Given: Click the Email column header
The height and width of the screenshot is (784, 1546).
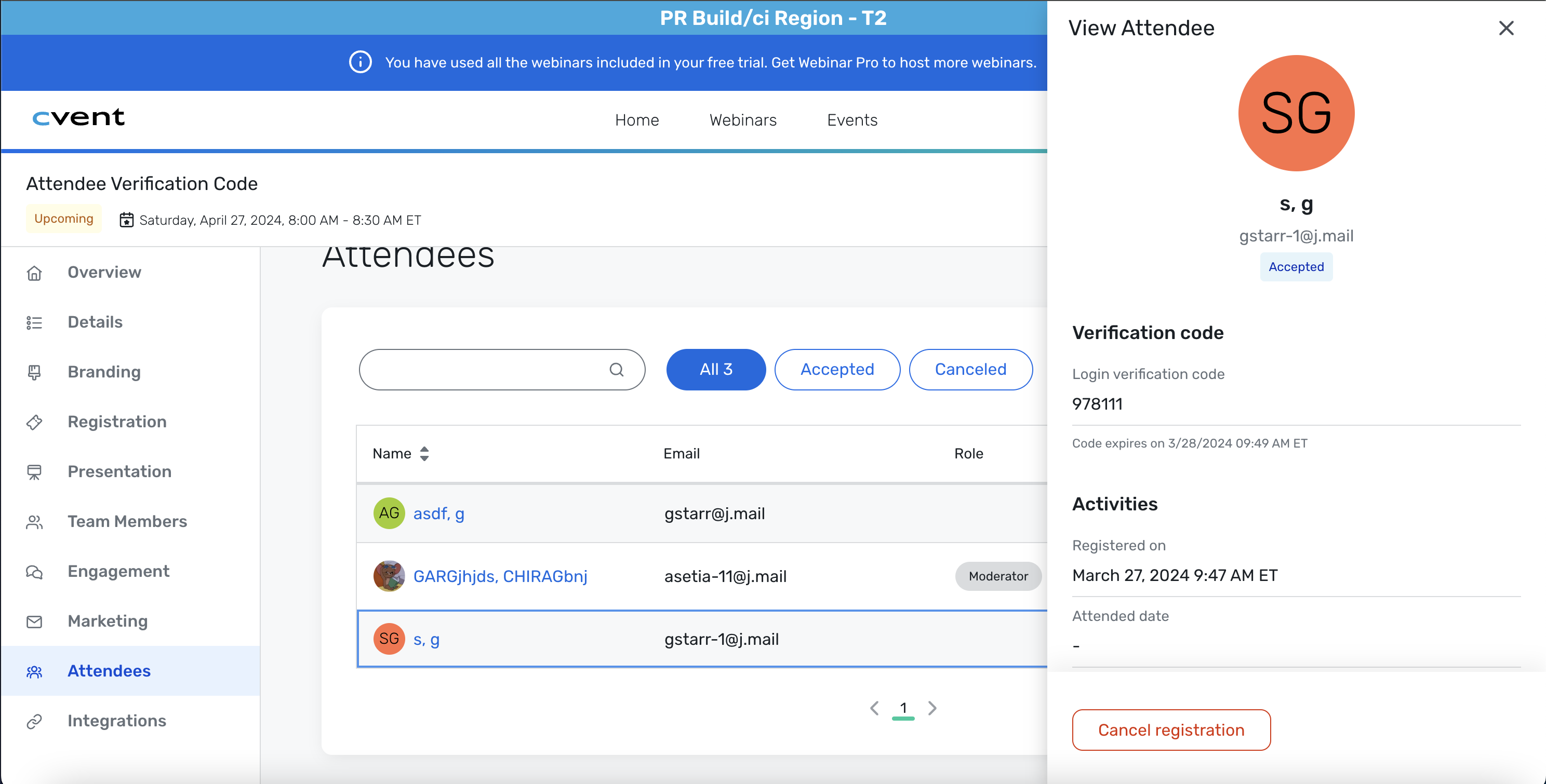Looking at the screenshot, I should 681,453.
